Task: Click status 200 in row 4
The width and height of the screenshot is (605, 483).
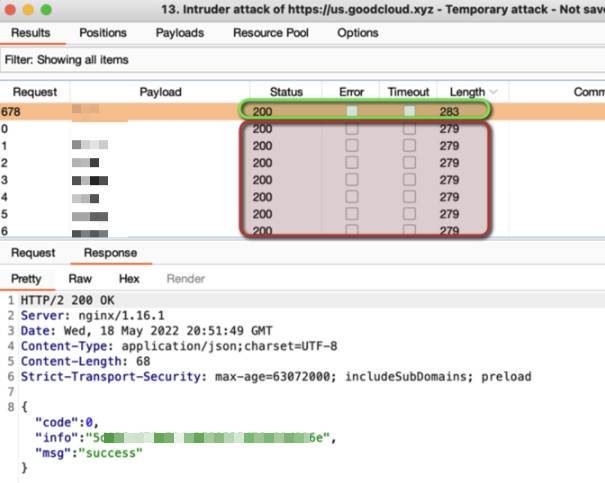Action: pyautogui.click(x=262, y=197)
